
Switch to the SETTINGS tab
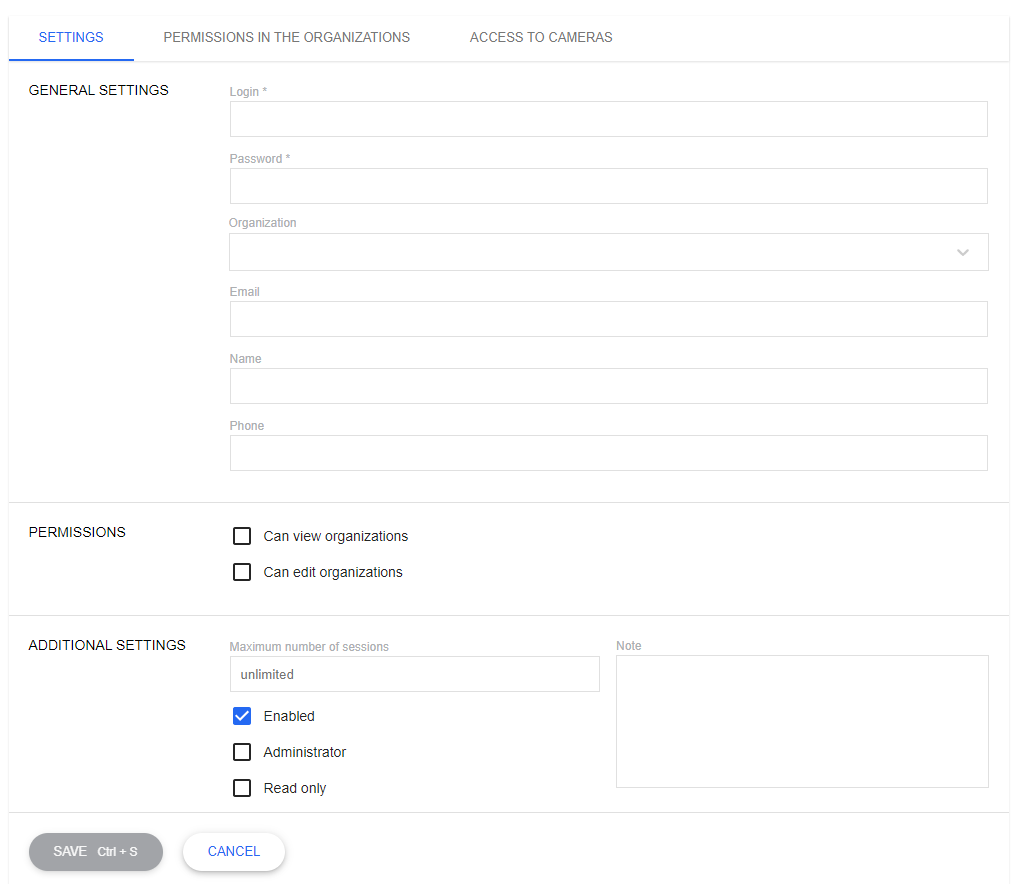click(70, 37)
